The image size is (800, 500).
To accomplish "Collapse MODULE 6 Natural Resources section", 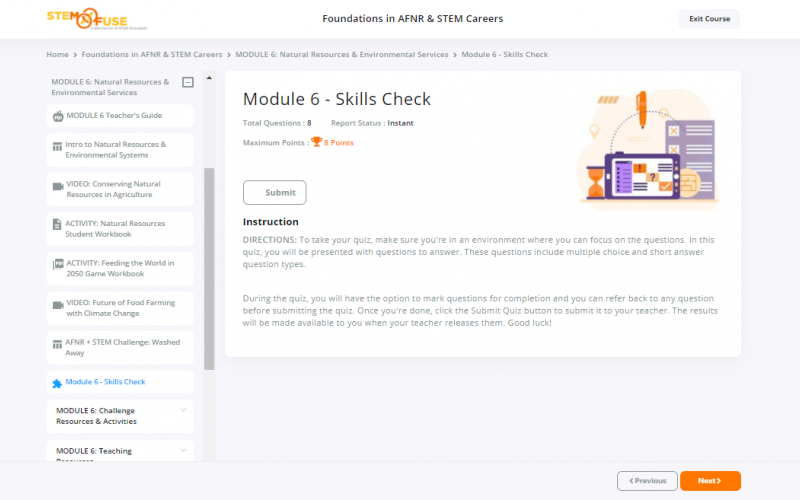I will click(187, 83).
